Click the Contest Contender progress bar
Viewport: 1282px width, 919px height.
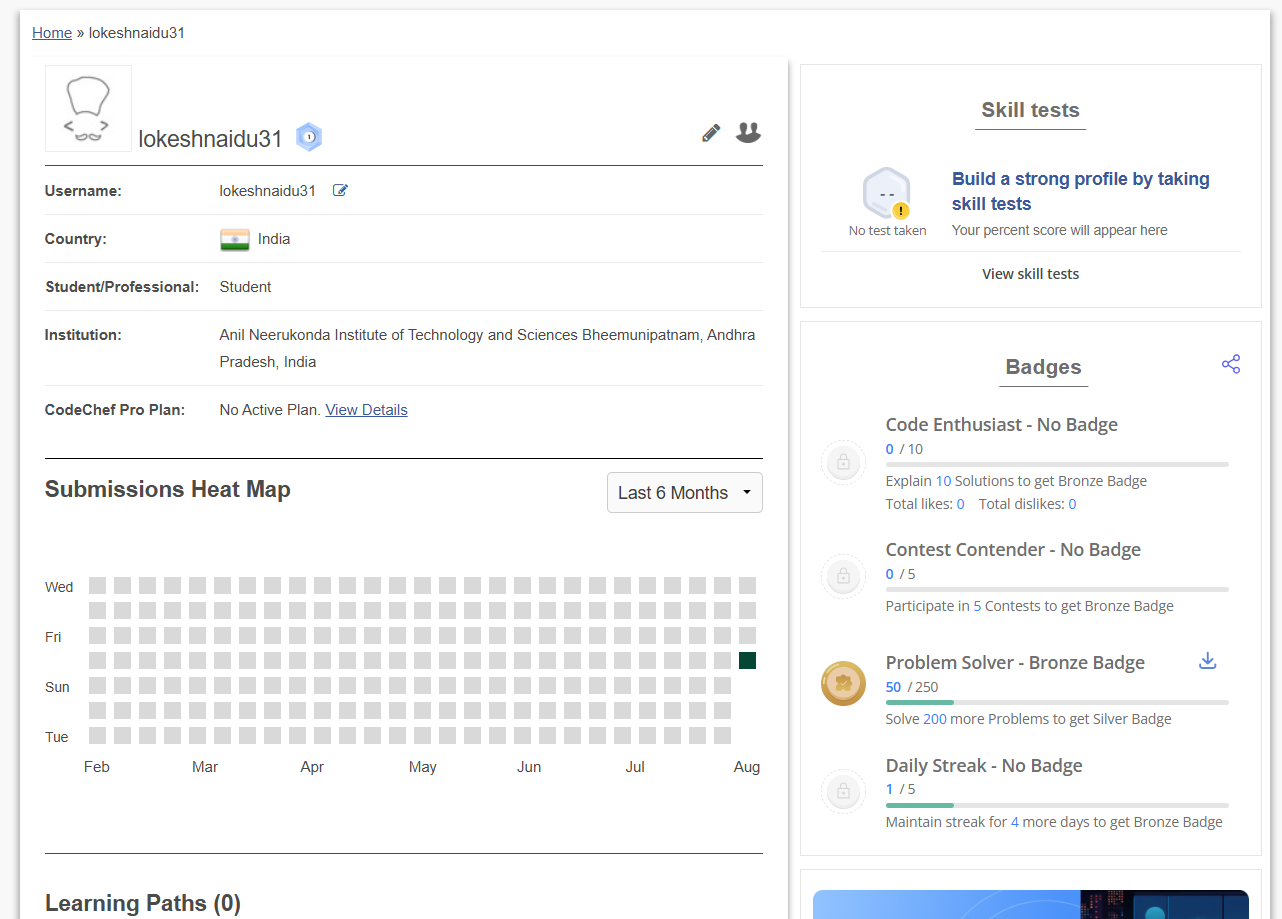pyautogui.click(x=1057, y=589)
